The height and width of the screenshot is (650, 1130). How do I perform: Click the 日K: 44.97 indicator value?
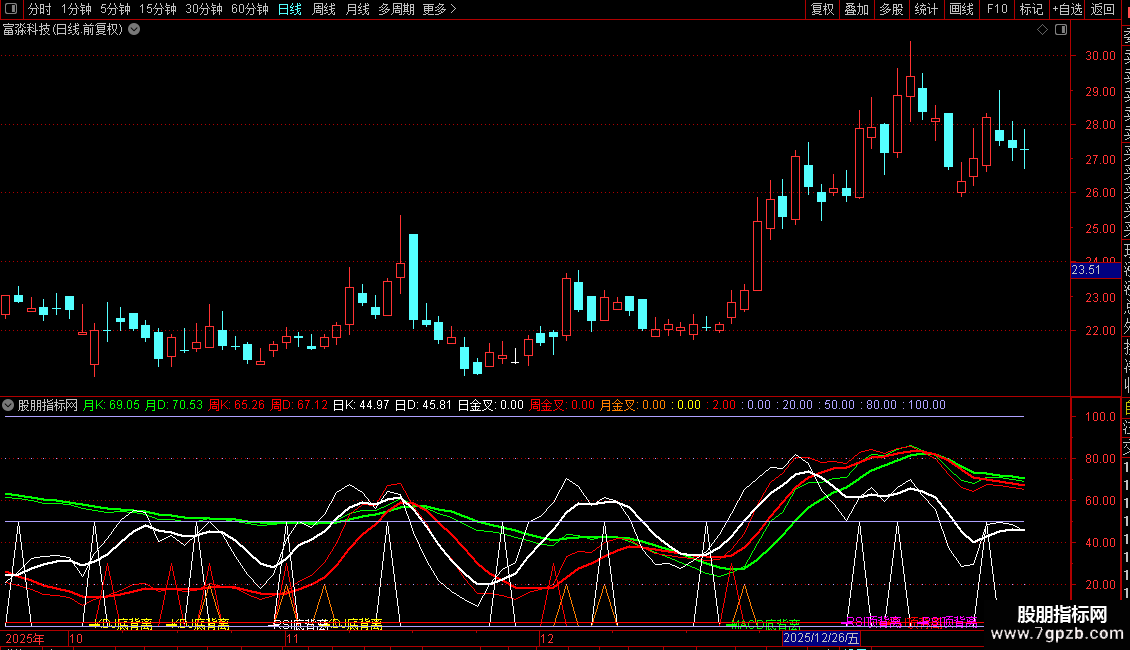tap(361, 405)
